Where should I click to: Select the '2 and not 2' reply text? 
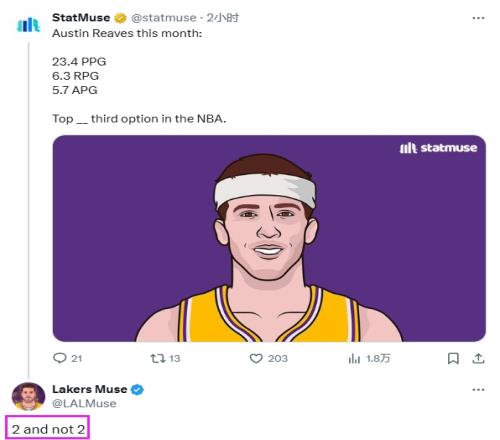[x=48, y=429]
